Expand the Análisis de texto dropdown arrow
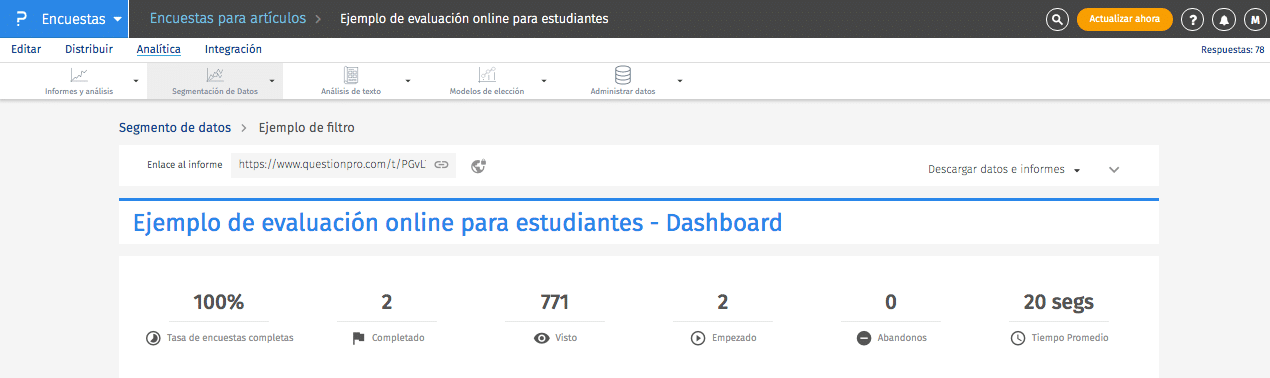 [x=408, y=81]
